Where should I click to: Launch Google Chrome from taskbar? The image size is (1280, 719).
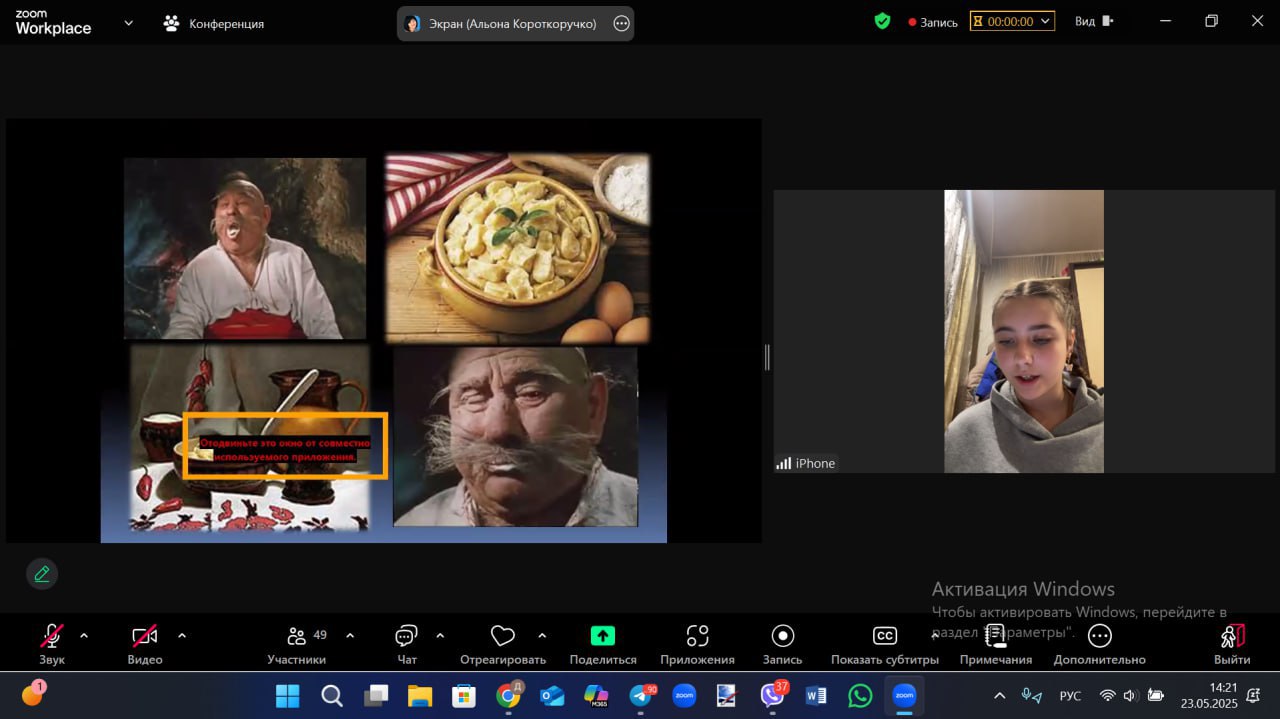(x=508, y=695)
